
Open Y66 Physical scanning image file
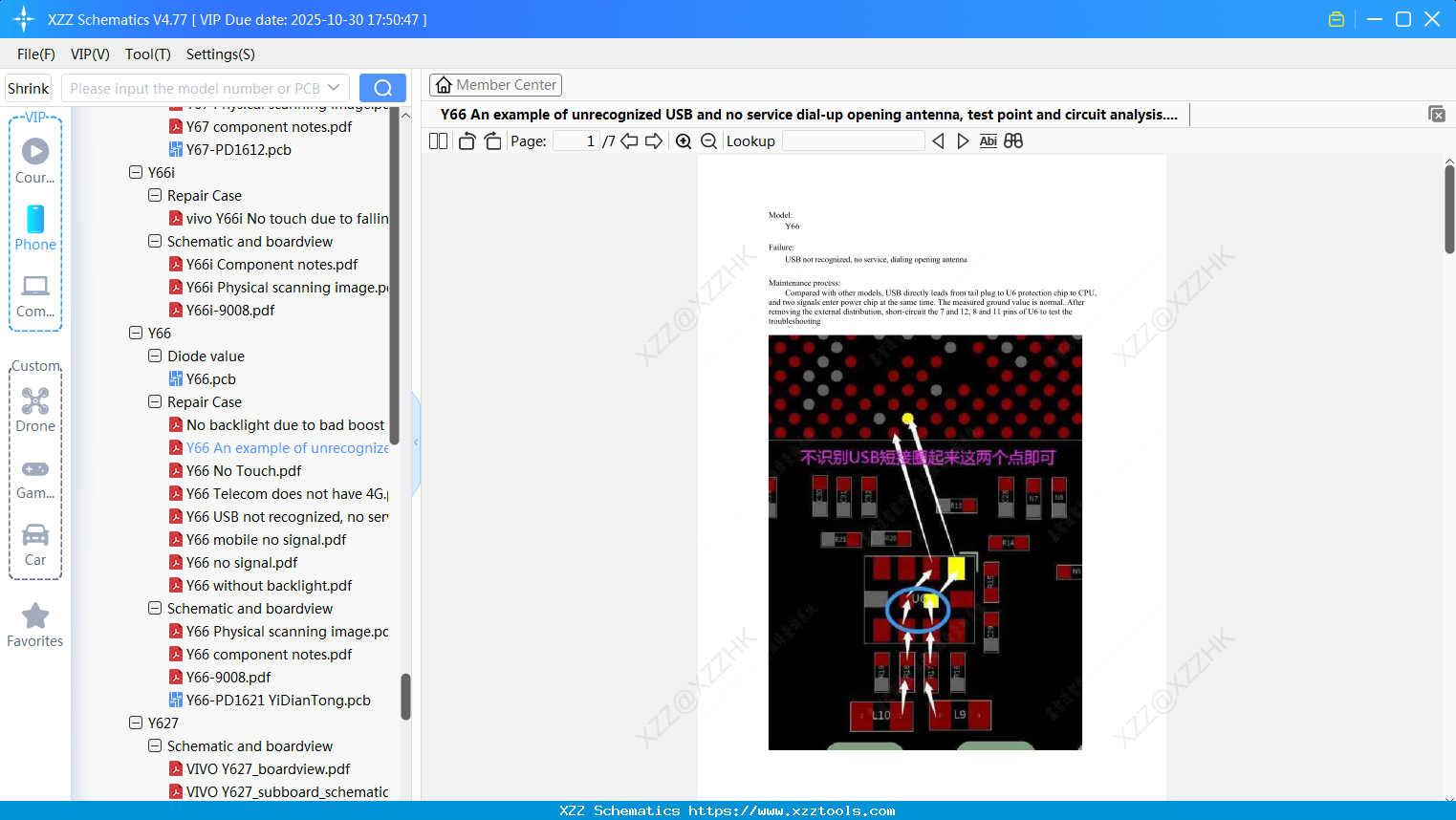point(278,632)
